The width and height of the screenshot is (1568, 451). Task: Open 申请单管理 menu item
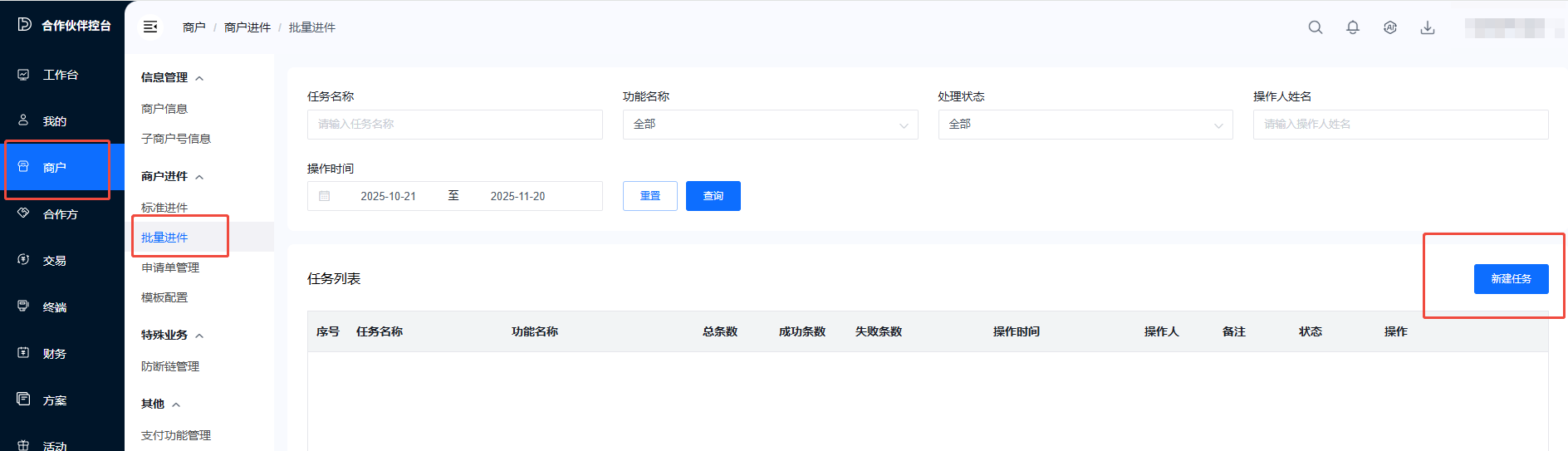point(170,267)
